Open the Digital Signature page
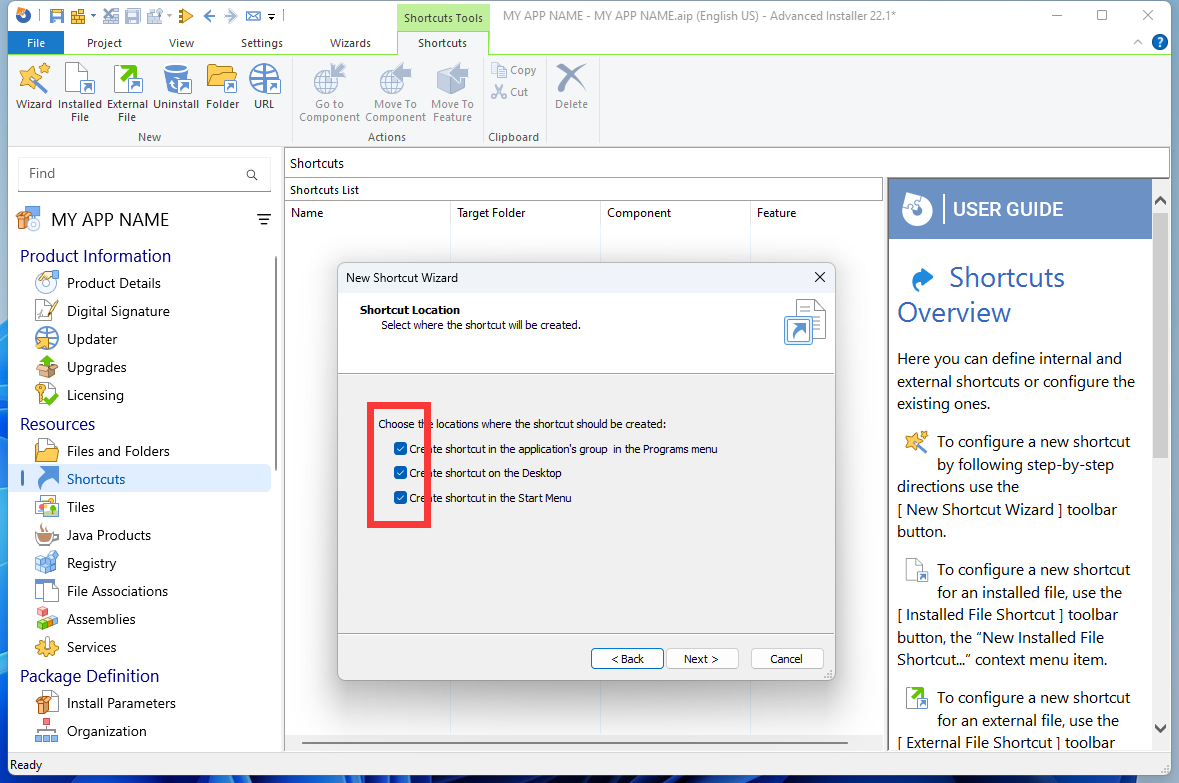Viewport: 1179px width, 783px height. pos(118,311)
